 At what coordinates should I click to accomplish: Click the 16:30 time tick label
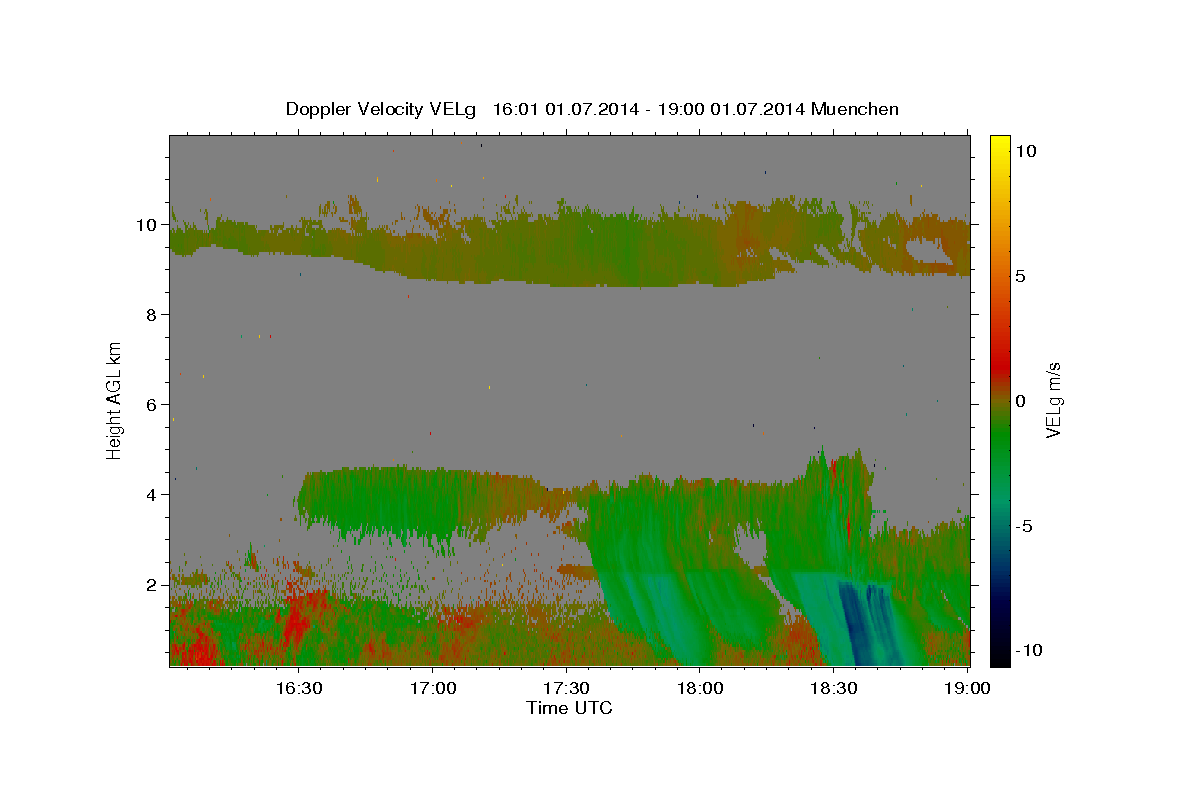[x=298, y=688]
